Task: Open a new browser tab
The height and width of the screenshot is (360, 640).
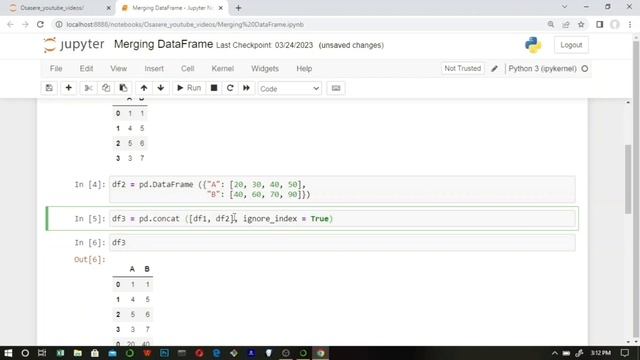Action: coord(238,8)
